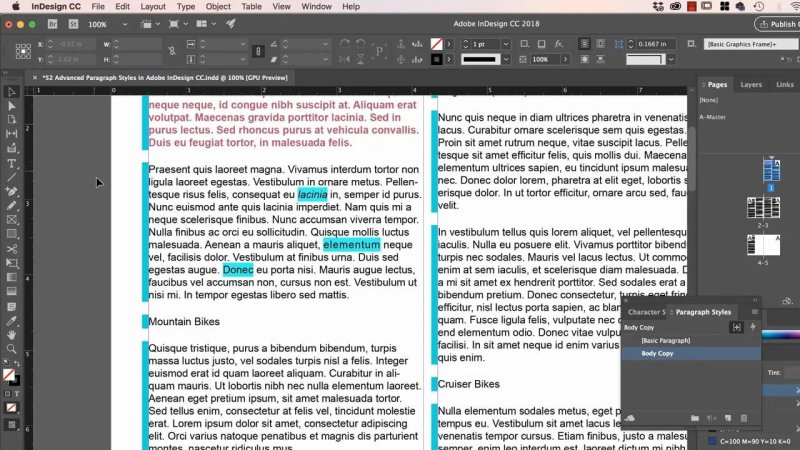This screenshot has width=800, height=450.
Task: Open the corner options shape dropdown
Action: (671, 59)
